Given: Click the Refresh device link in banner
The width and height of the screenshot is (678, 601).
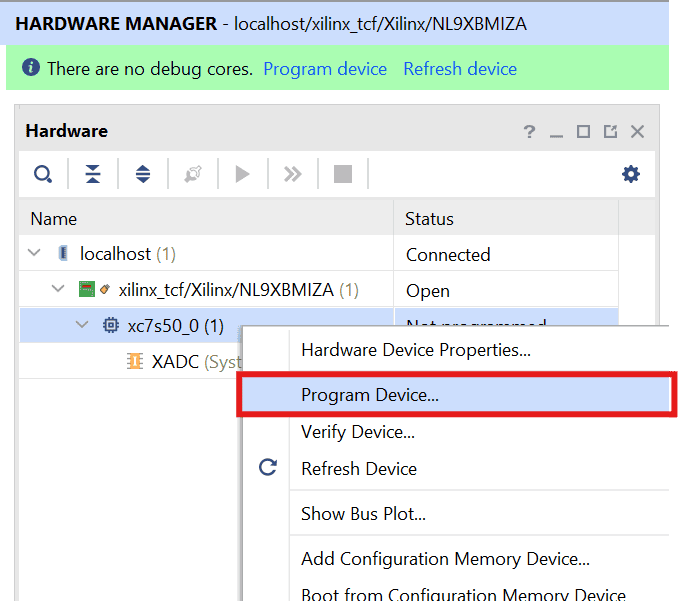Looking at the screenshot, I should pos(460,69).
